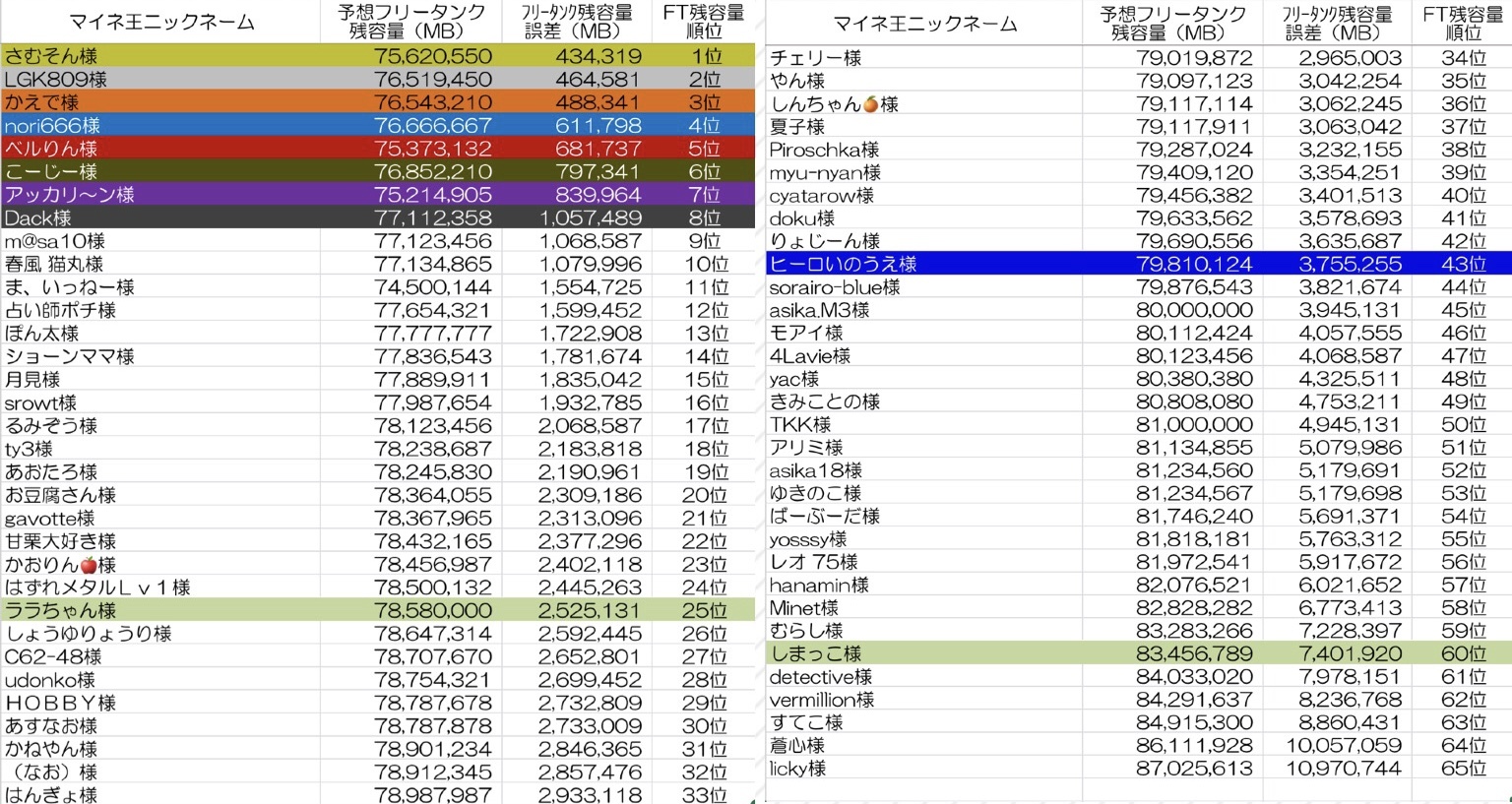
Task: Select the nickname アッカリ〜ン様
Action: pos(70,195)
